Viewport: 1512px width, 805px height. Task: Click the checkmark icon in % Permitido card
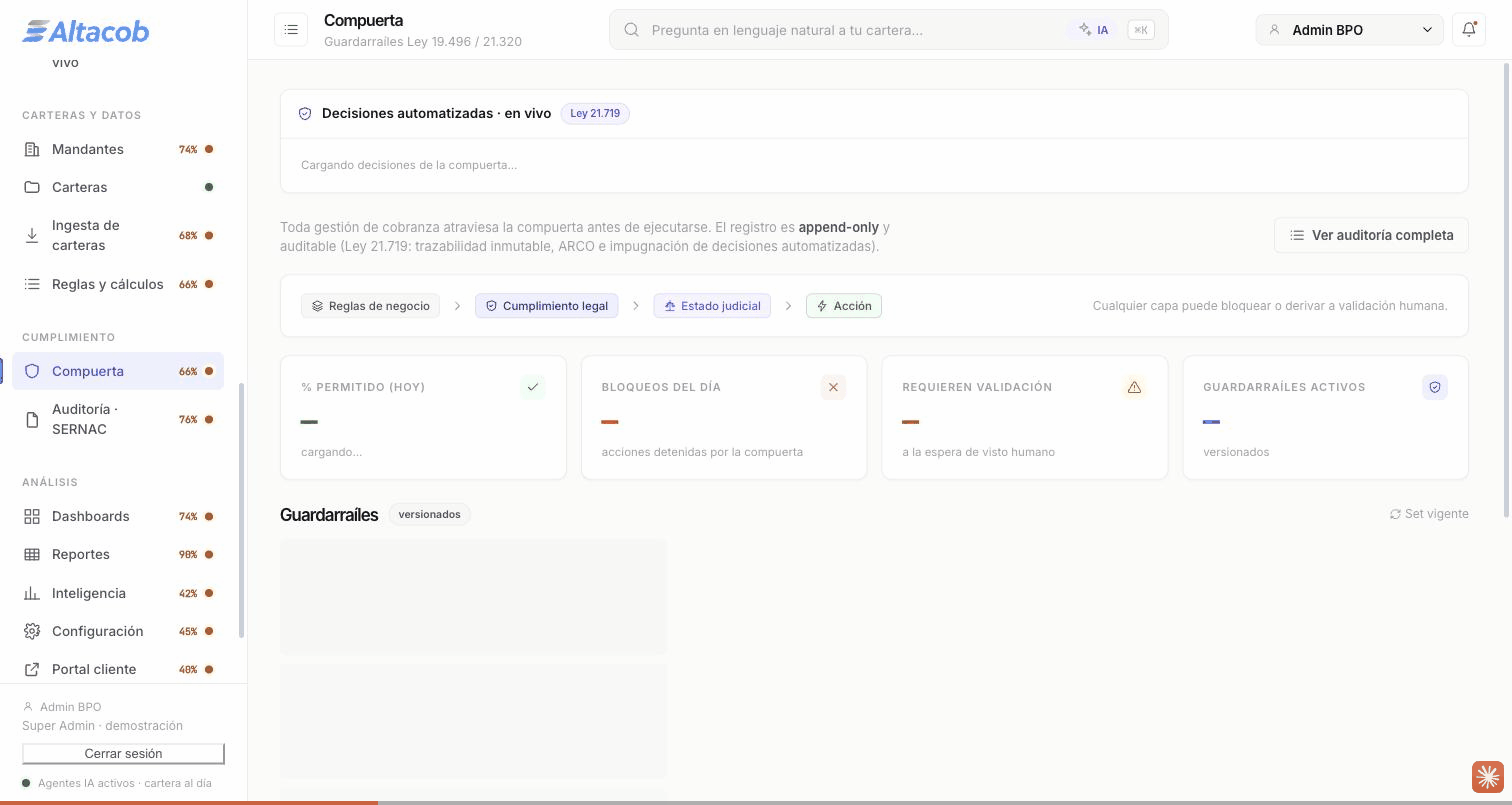click(533, 387)
